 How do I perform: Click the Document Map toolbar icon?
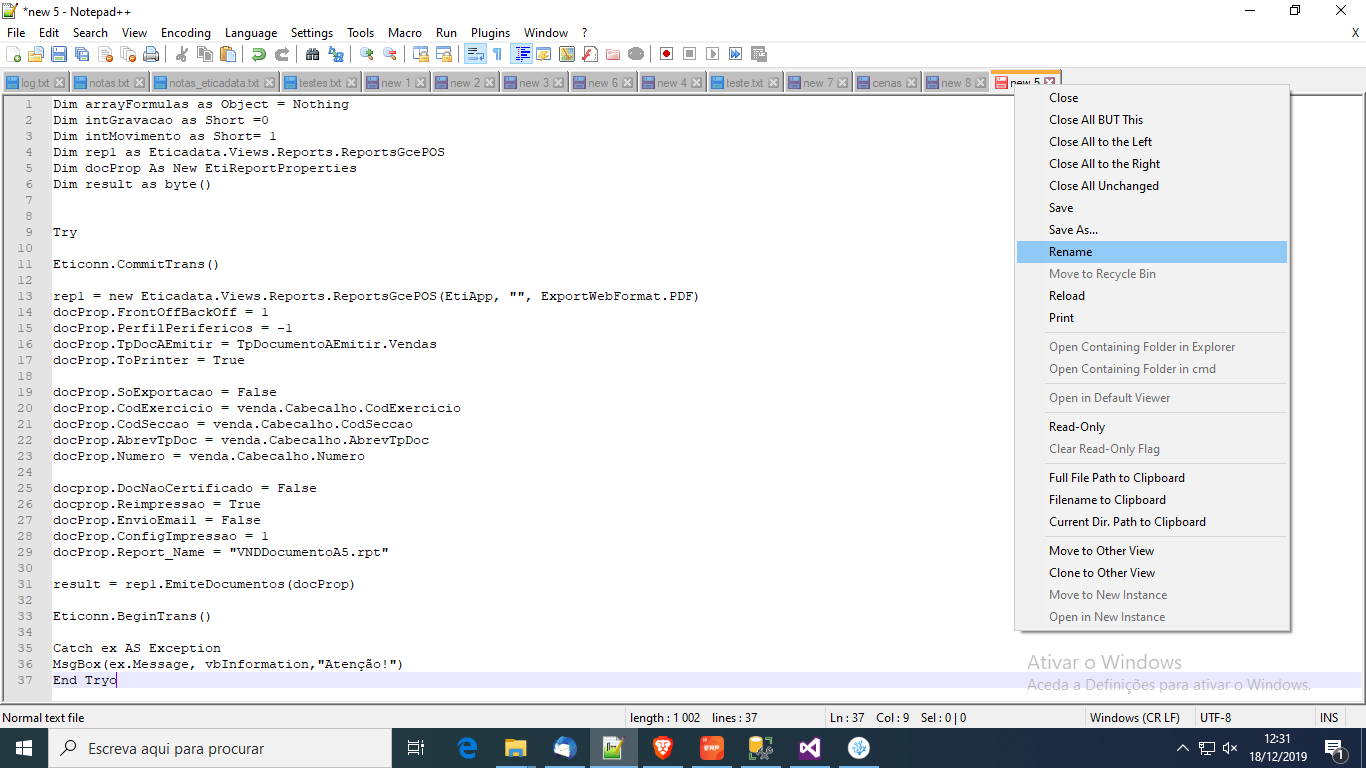pos(566,54)
